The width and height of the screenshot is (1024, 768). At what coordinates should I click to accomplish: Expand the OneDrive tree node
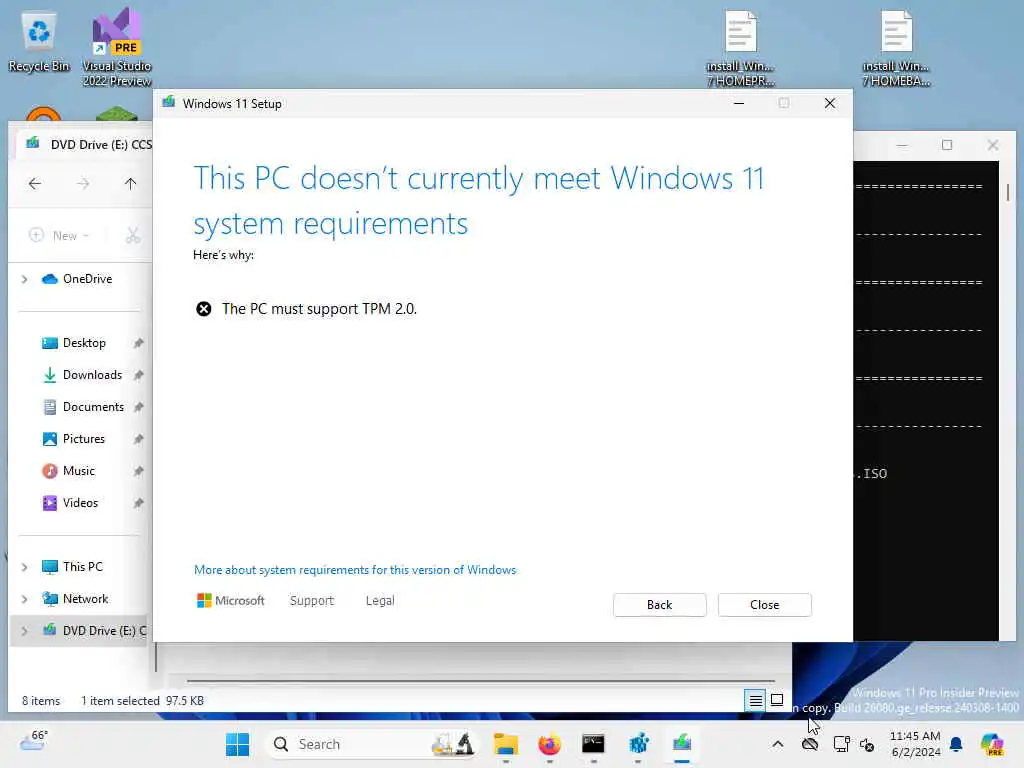tap(25, 279)
